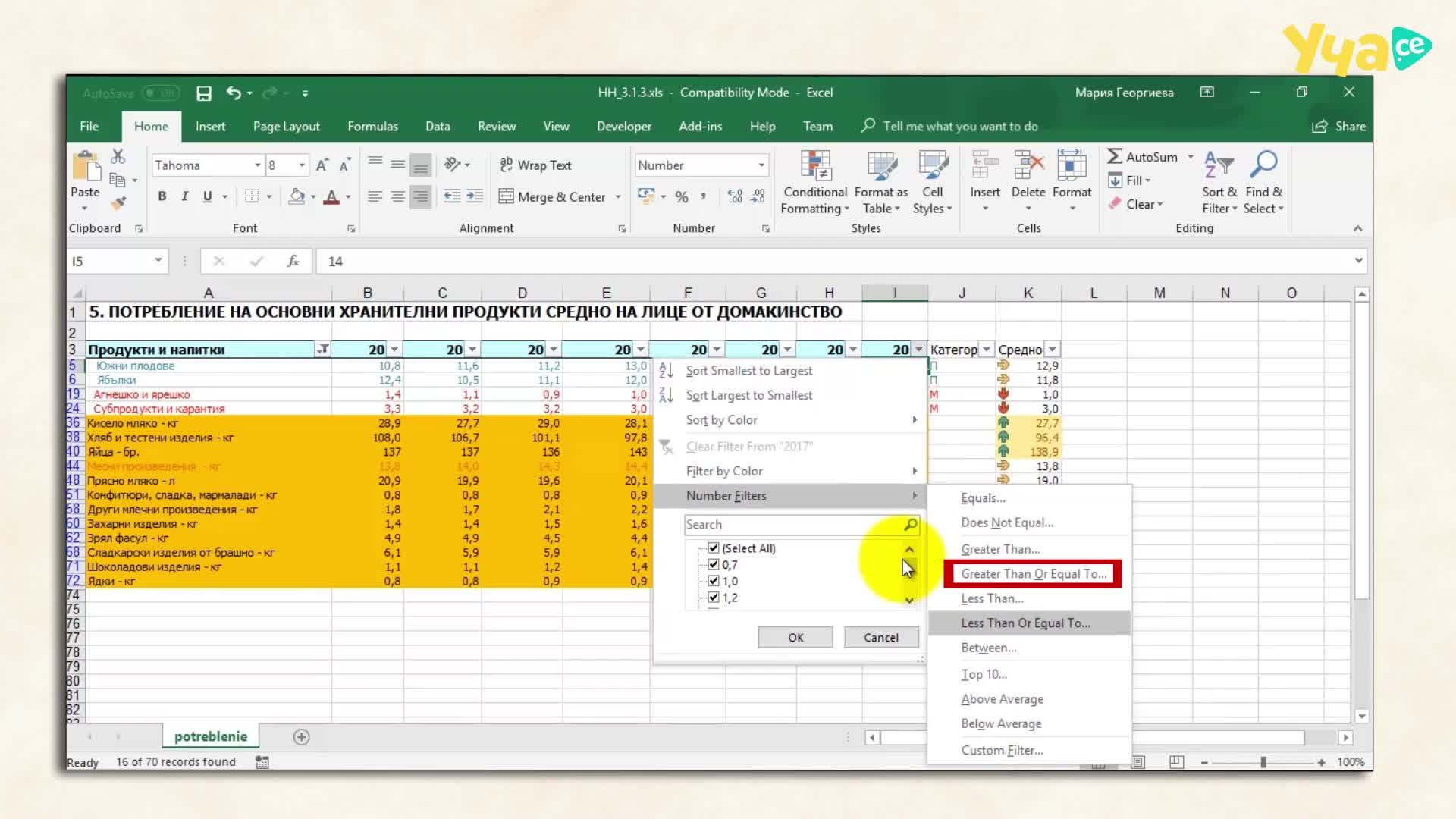1456x819 pixels.
Task: Switch to the Page Layout tab
Action: tap(287, 127)
